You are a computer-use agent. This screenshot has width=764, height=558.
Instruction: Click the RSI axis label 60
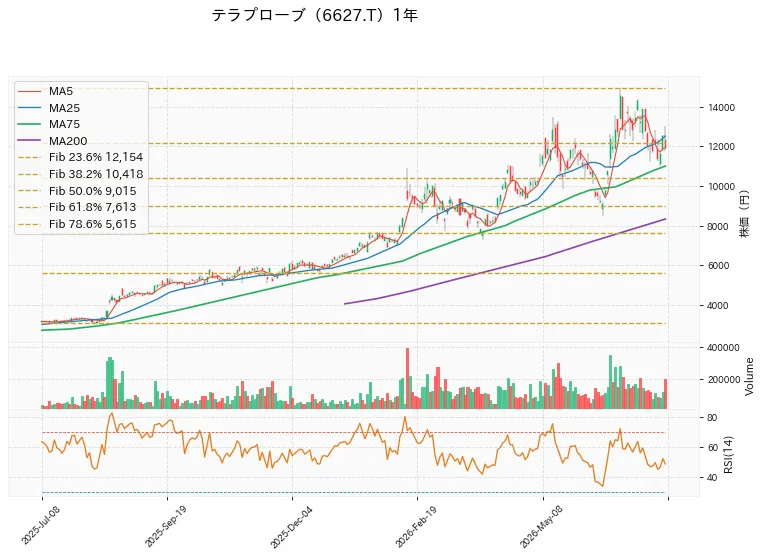(712, 447)
